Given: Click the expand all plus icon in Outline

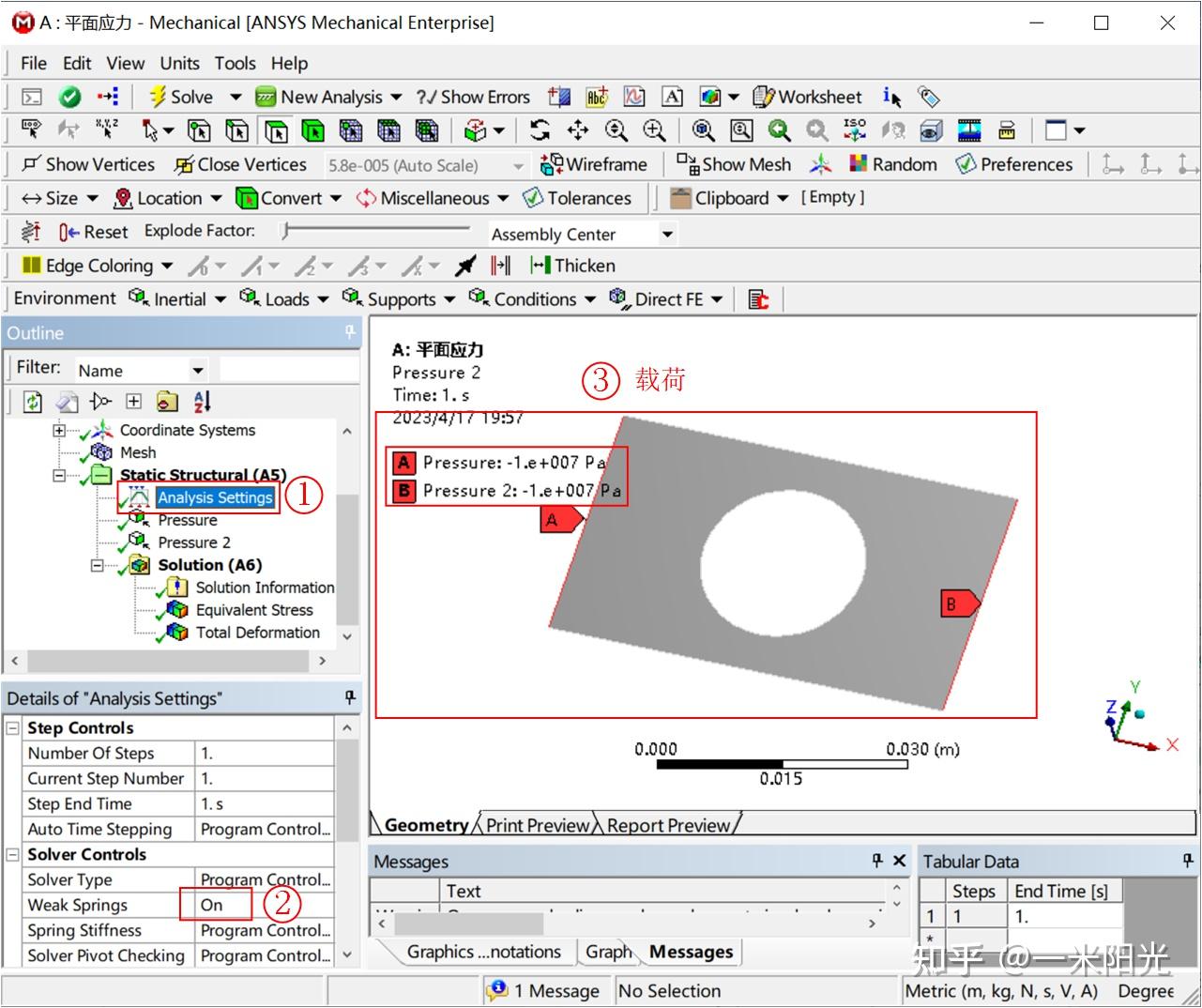Looking at the screenshot, I should 134,402.
